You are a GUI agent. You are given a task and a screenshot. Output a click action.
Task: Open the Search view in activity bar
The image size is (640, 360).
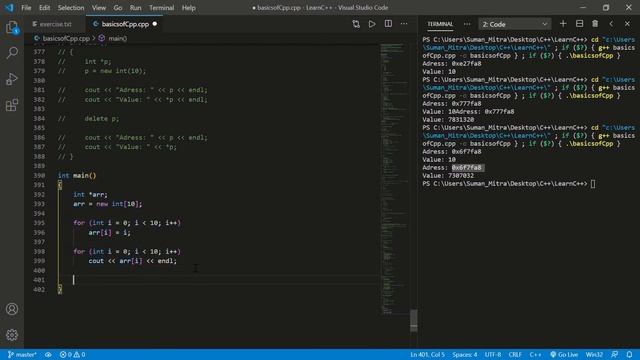click(12, 53)
